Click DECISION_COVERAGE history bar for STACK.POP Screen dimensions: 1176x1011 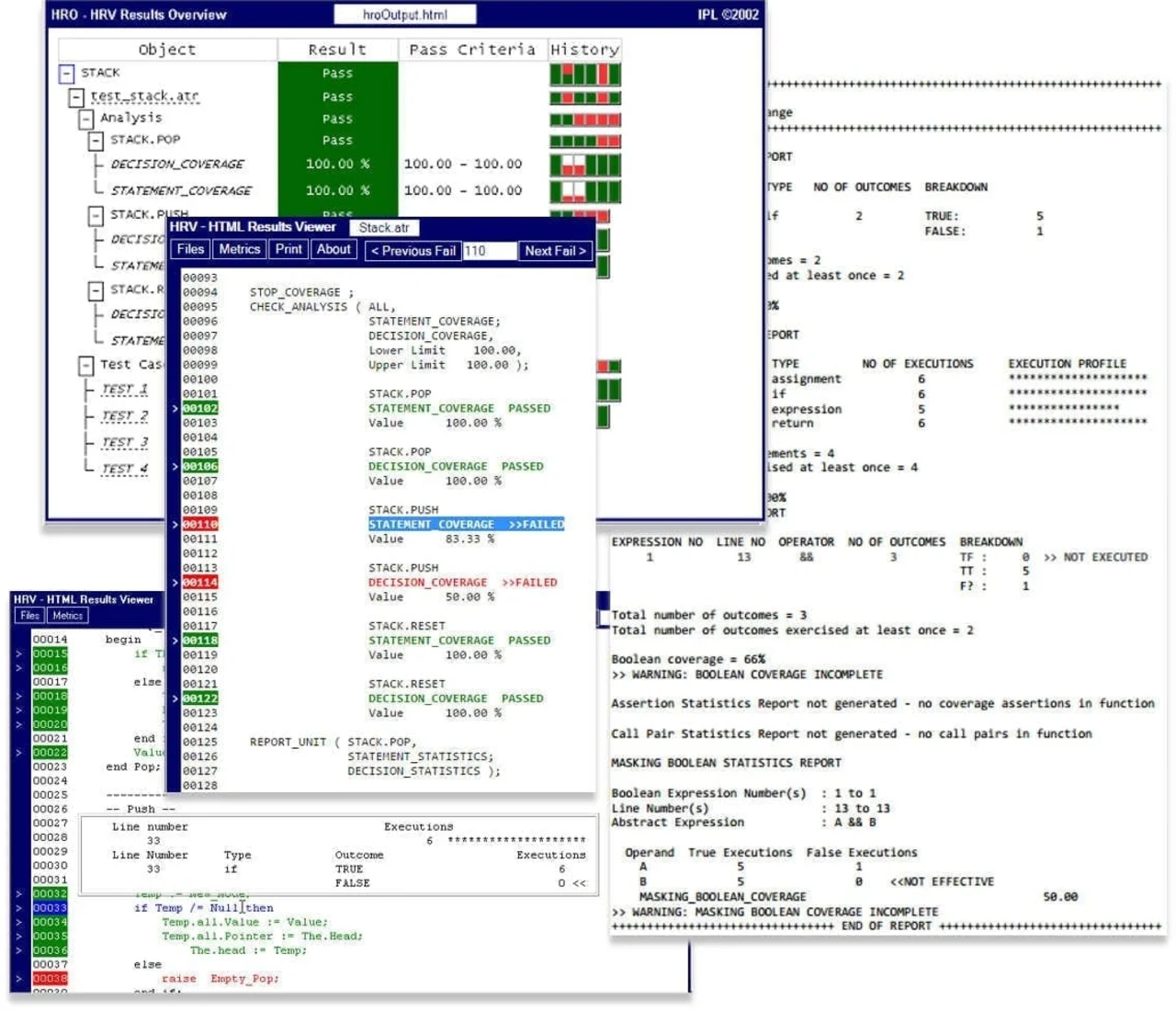coord(585,165)
